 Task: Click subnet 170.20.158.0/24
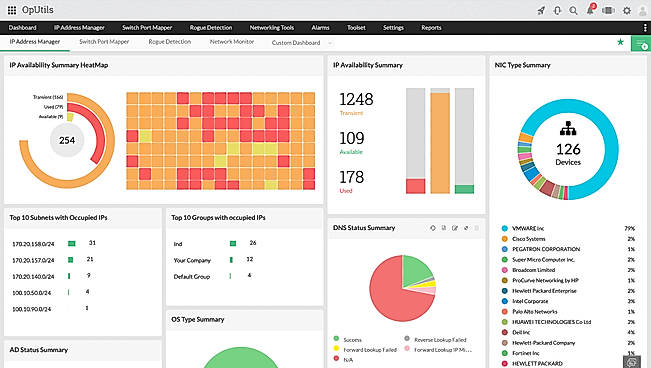coord(33,244)
